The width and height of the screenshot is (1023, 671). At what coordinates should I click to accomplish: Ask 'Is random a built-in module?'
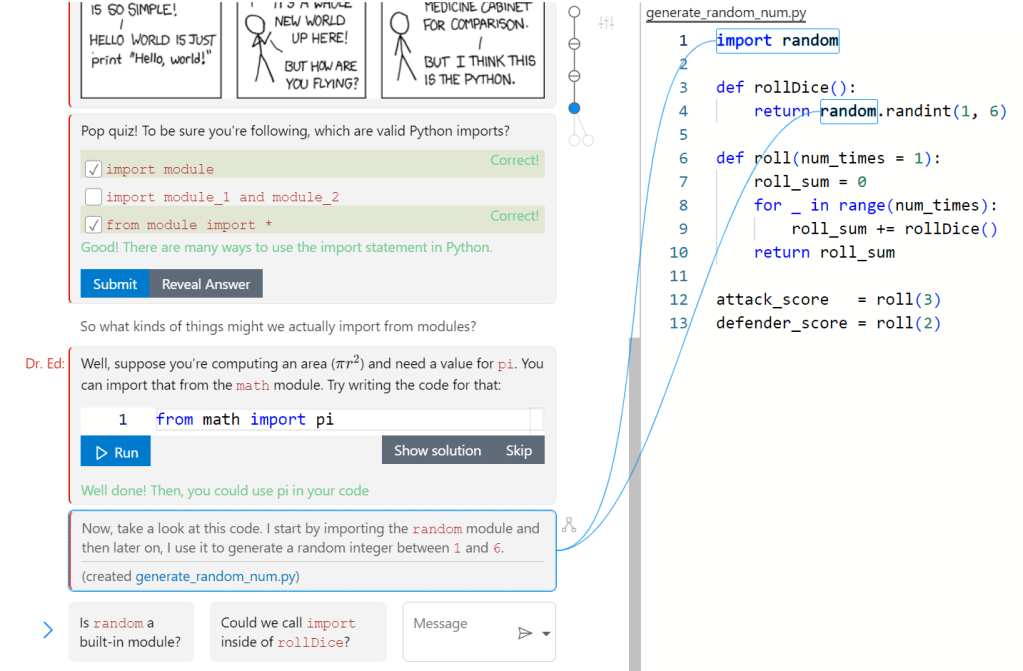pyautogui.click(x=131, y=632)
